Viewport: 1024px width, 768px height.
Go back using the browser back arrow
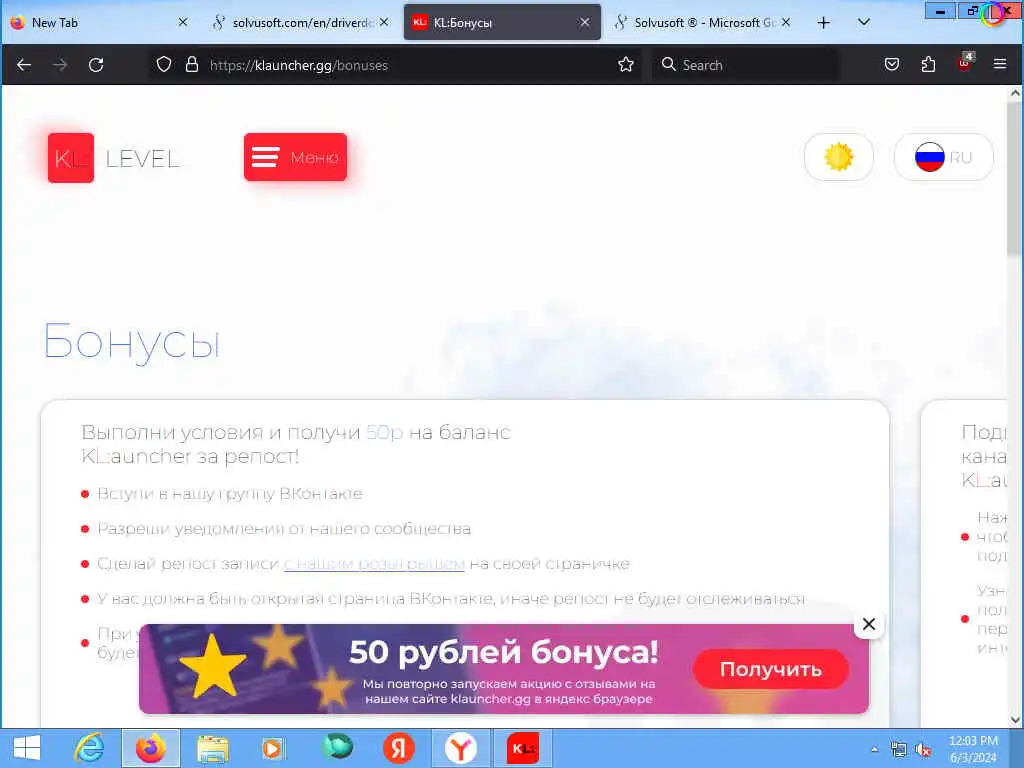(24, 65)
